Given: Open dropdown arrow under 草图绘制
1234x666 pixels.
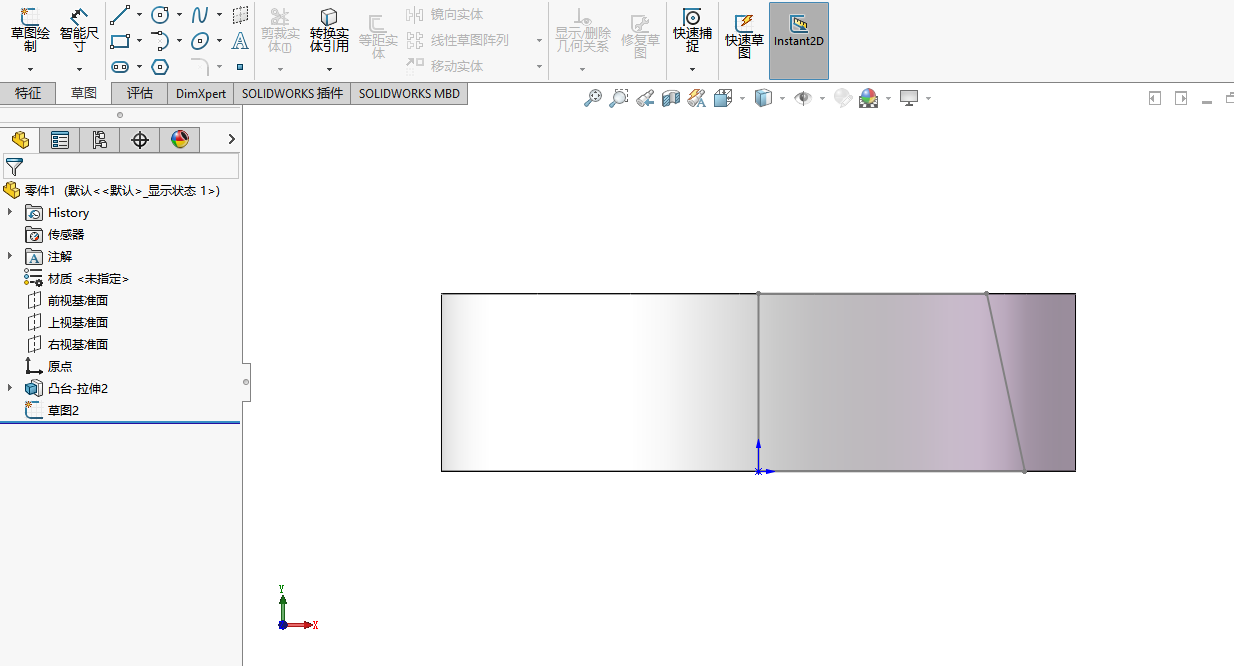Looking at the screenshot, I should (x=30, y=69).
